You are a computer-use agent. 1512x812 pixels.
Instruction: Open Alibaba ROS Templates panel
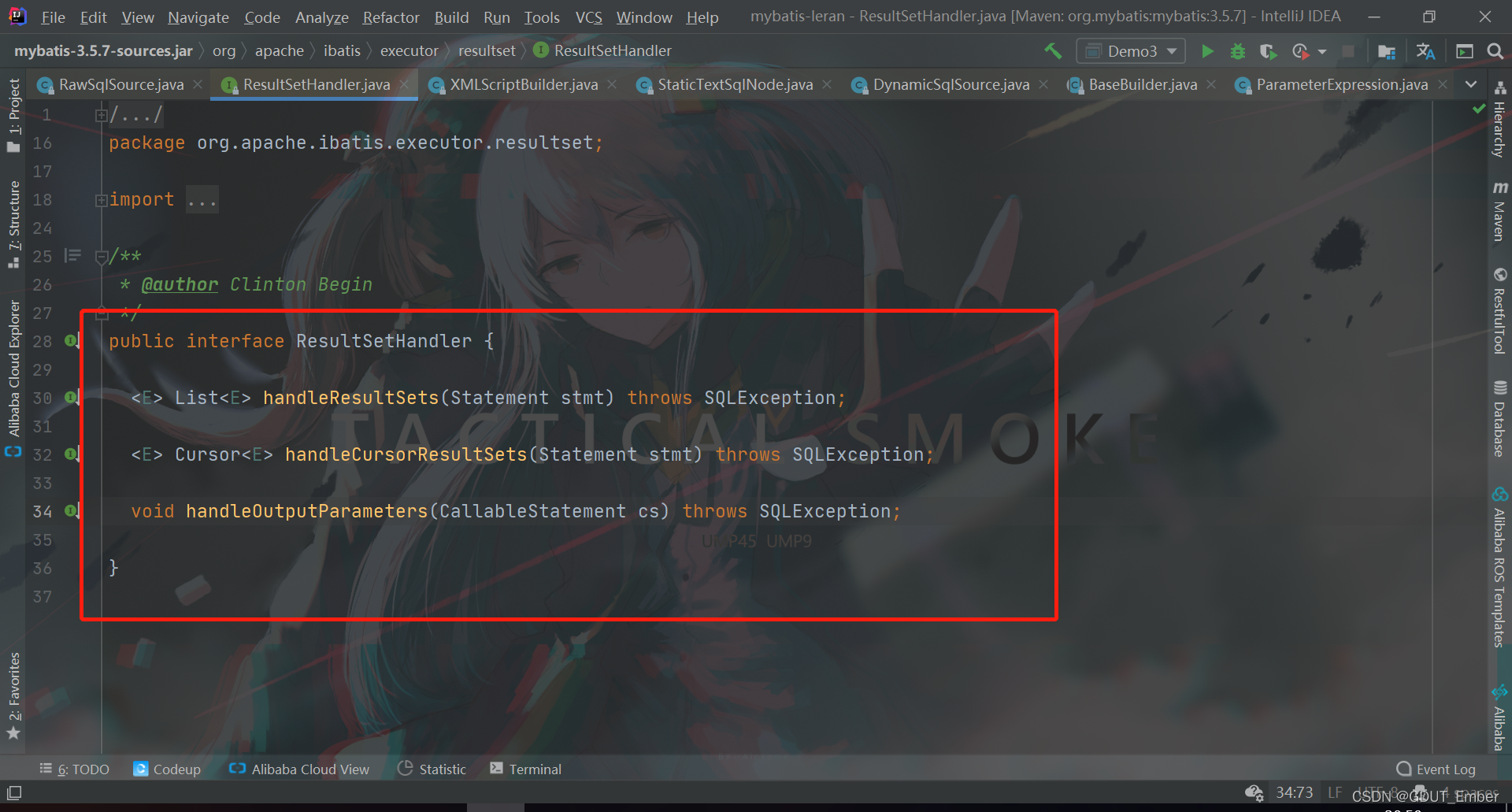point(1499,567)
